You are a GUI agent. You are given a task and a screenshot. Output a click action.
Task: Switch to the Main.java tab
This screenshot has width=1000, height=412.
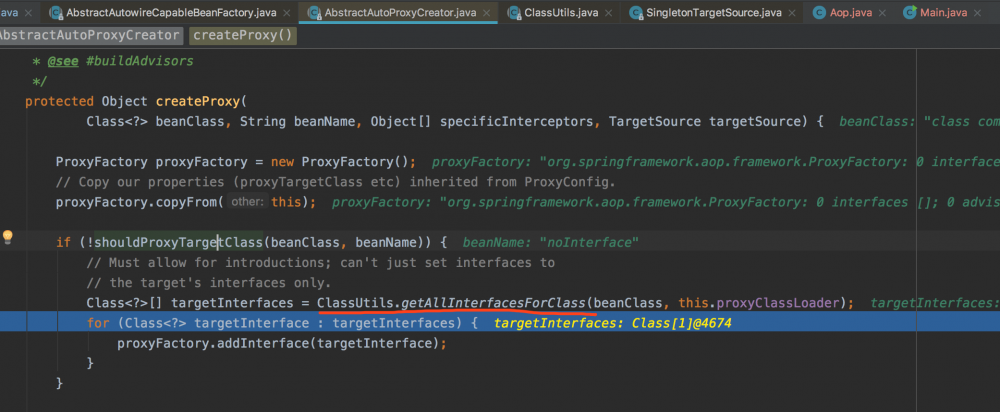point(943,13)
